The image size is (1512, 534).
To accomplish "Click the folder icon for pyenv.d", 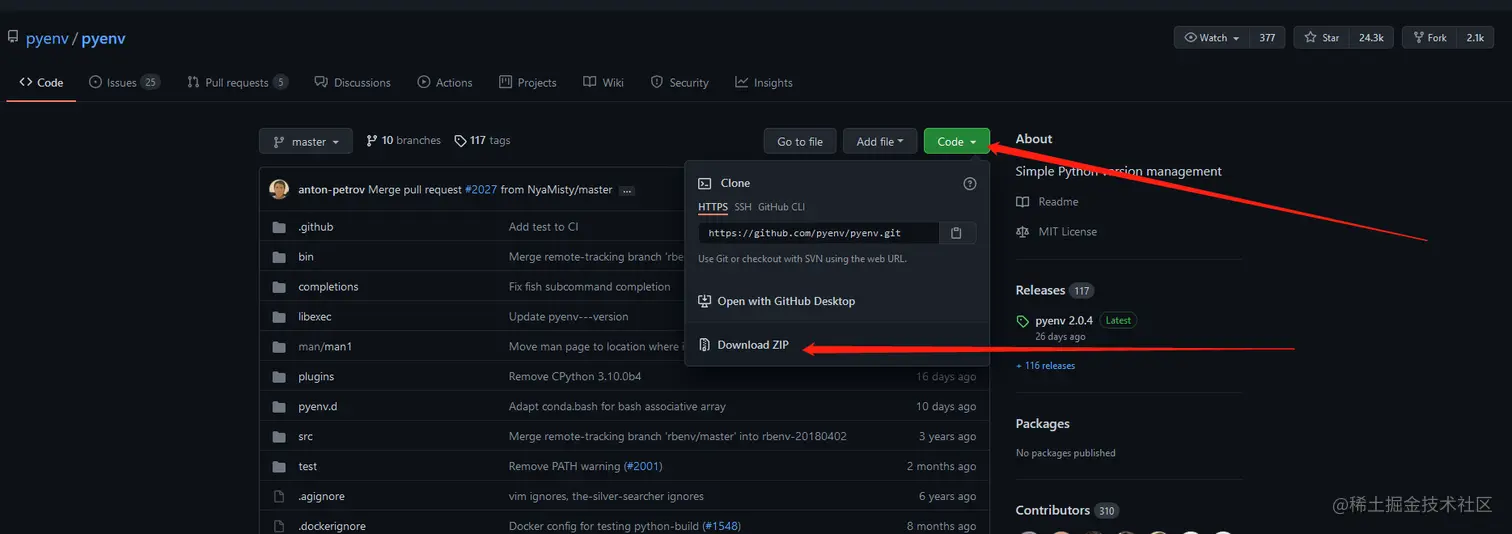I will tap(279, 407).
